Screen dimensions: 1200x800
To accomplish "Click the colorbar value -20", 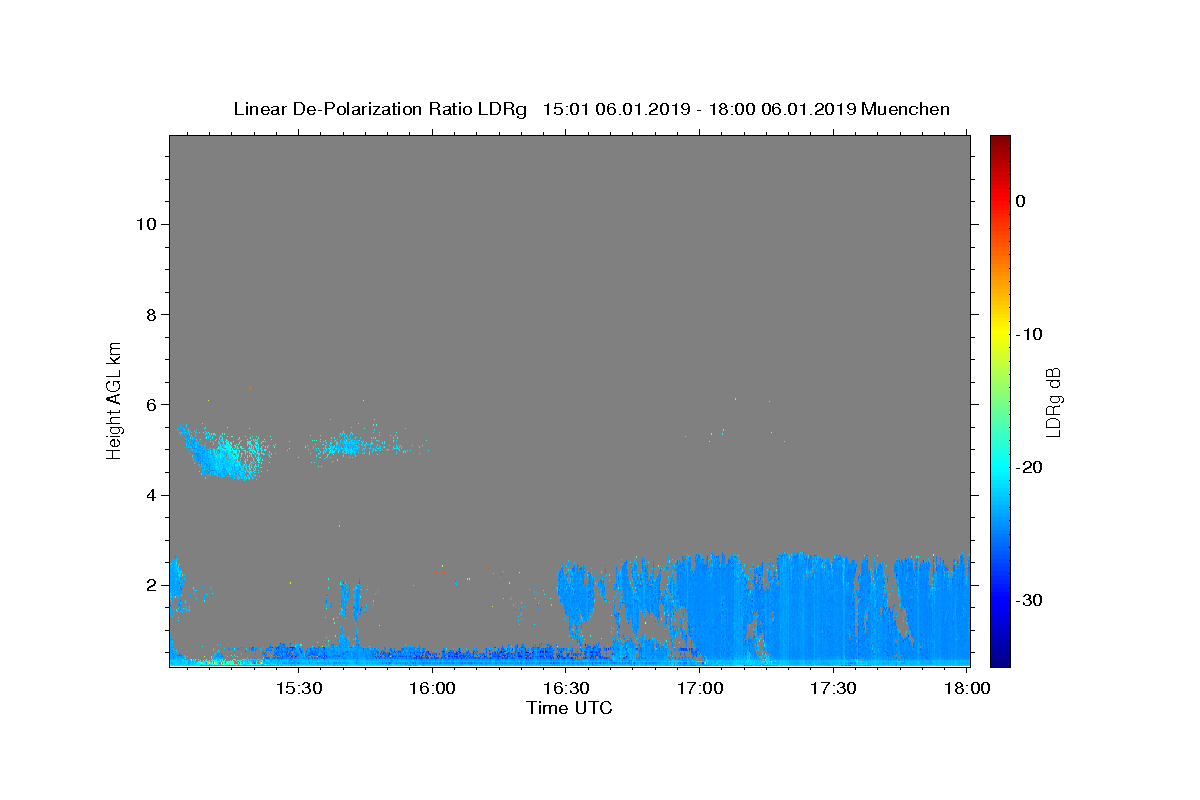I will click(1029, 467).
